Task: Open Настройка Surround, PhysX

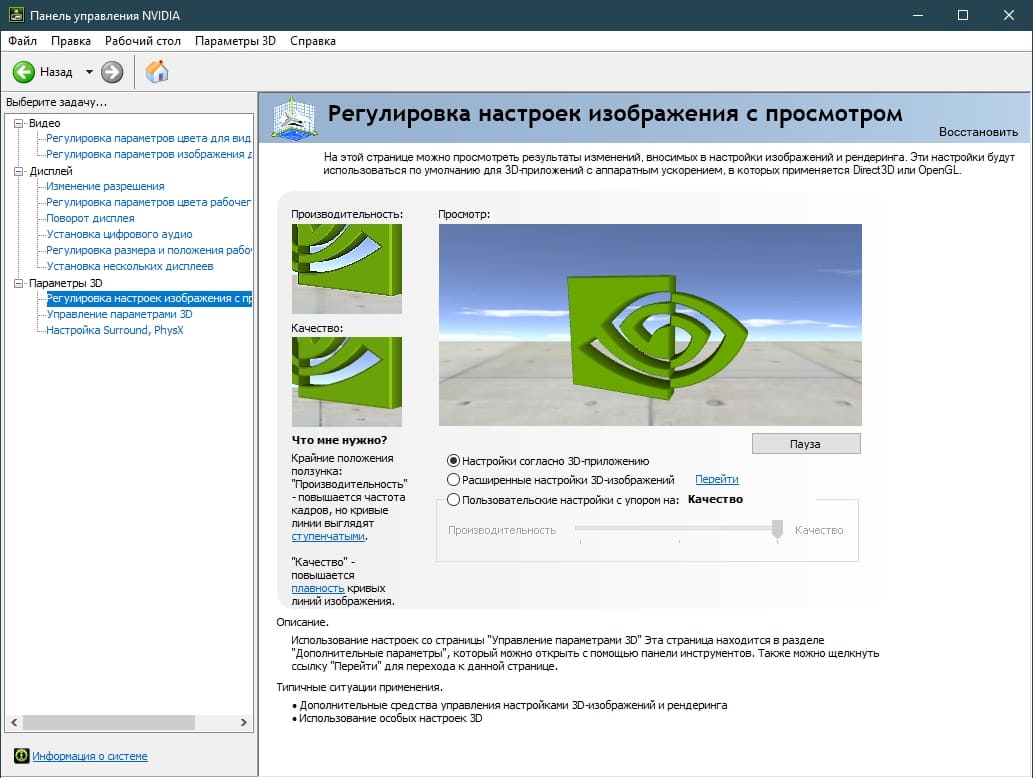Action: (x=115, y=330)
